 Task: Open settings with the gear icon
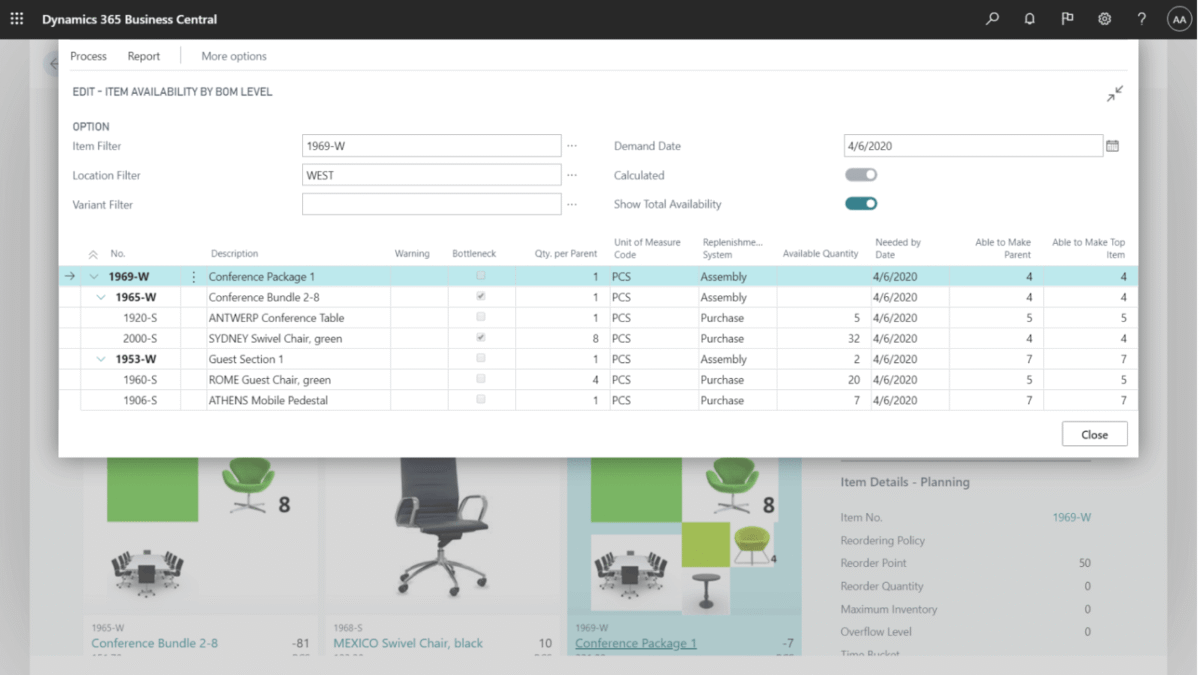(x=1104, y=18)
